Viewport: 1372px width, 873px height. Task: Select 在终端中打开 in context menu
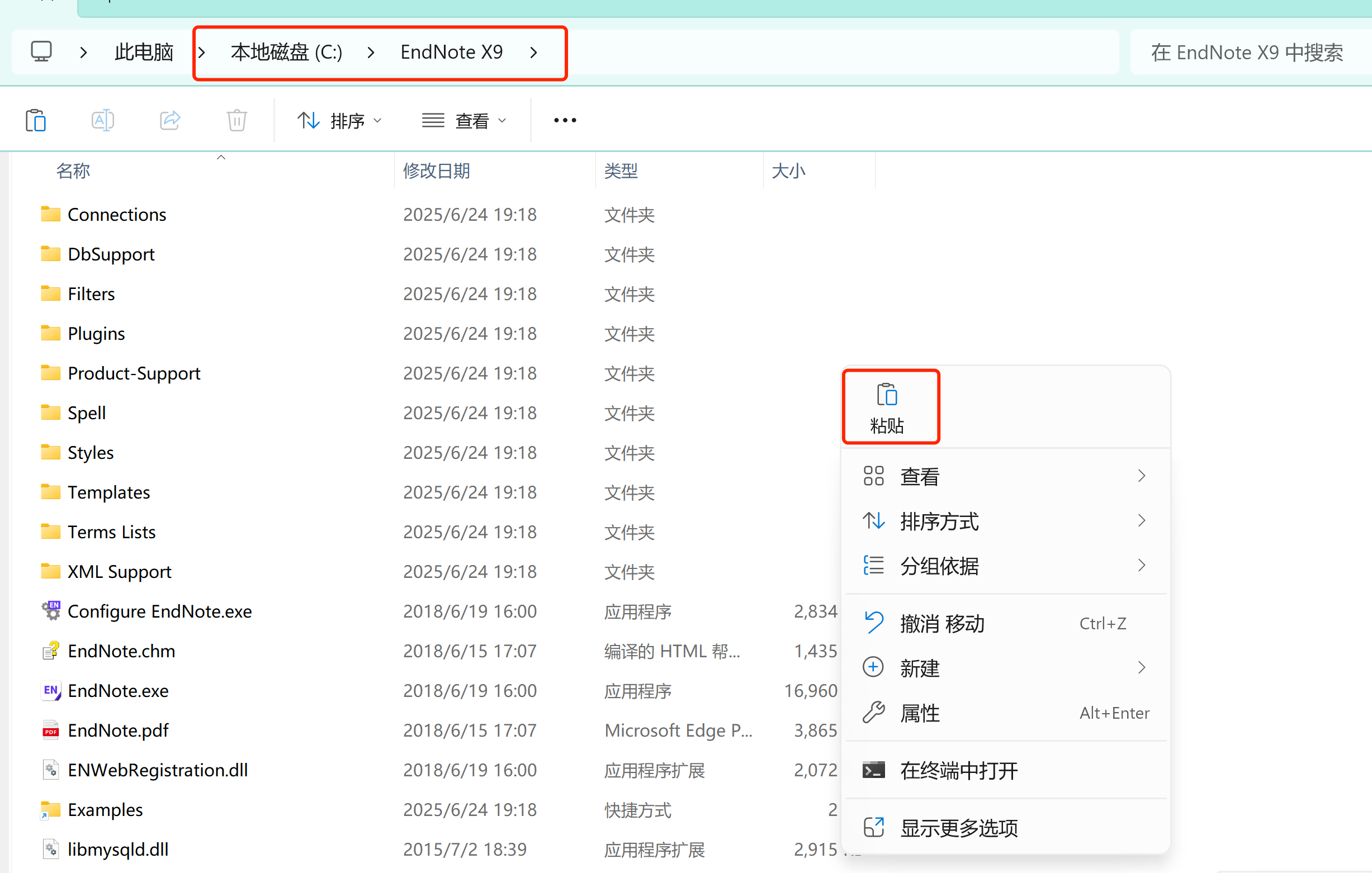[958, 771]
